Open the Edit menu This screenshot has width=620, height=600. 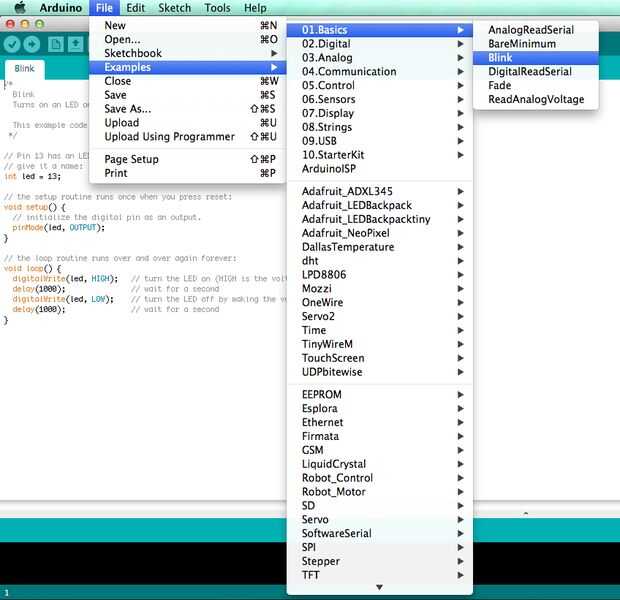(x=135, y=8)
